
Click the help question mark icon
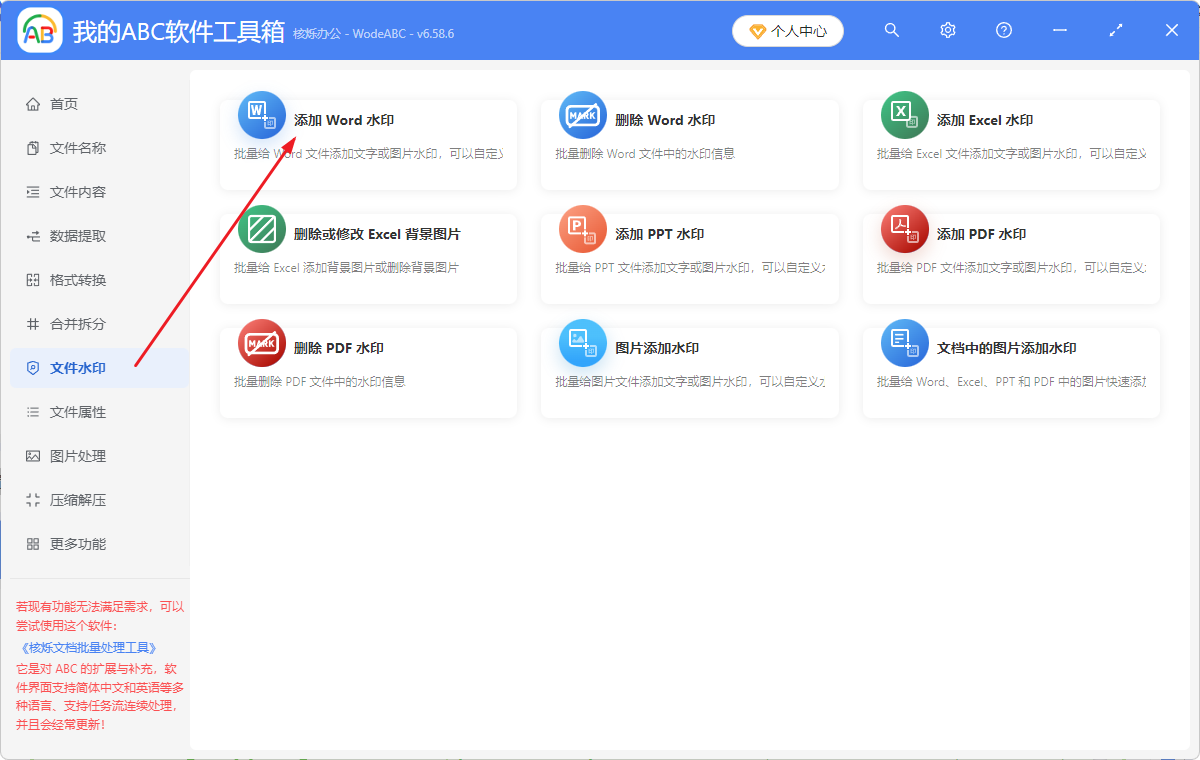pyautogui.click(x=1003, y=30)
